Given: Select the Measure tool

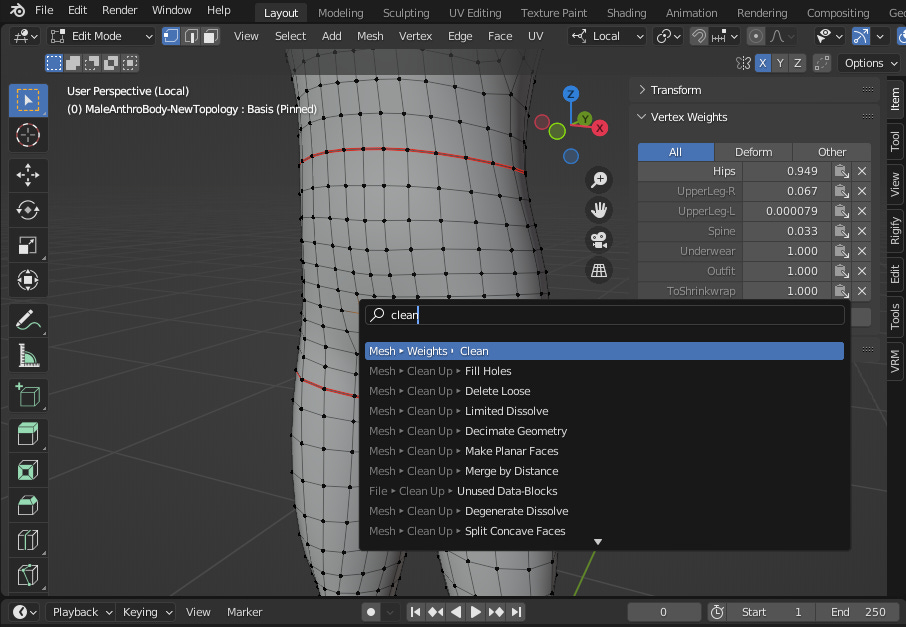Looking at the screenshot, I should tap(28, 356).
